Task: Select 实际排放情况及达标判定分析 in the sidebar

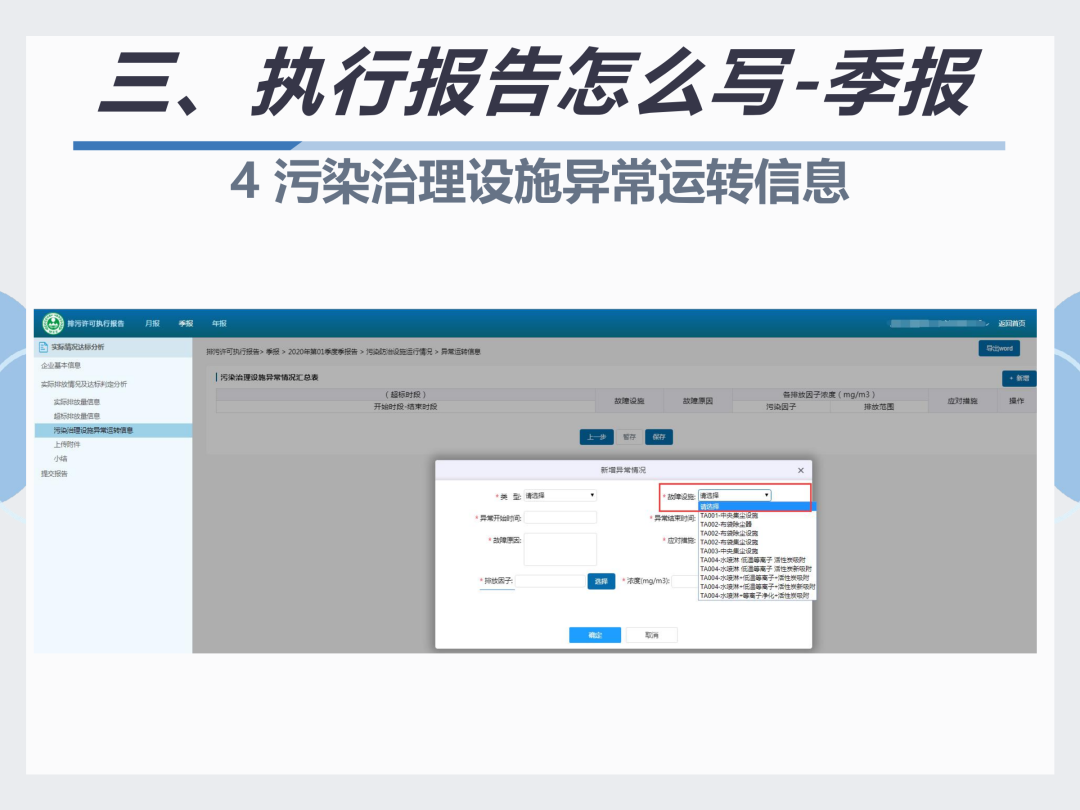Action: pyautogui.click(x=83, y=384)
